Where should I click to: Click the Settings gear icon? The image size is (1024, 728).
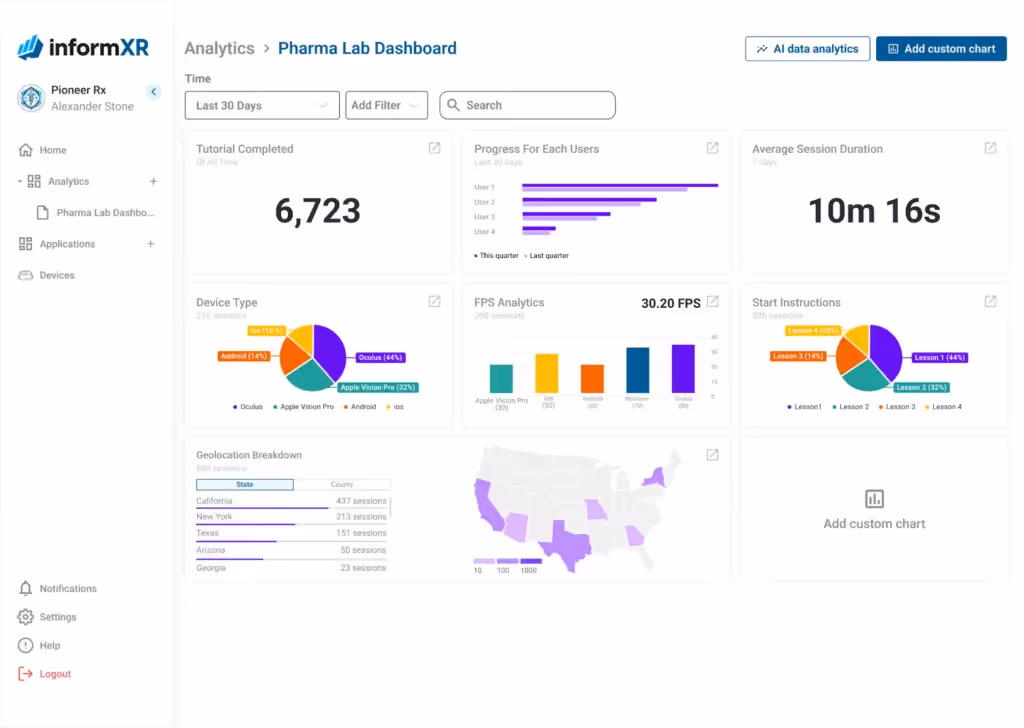point(25,617)
